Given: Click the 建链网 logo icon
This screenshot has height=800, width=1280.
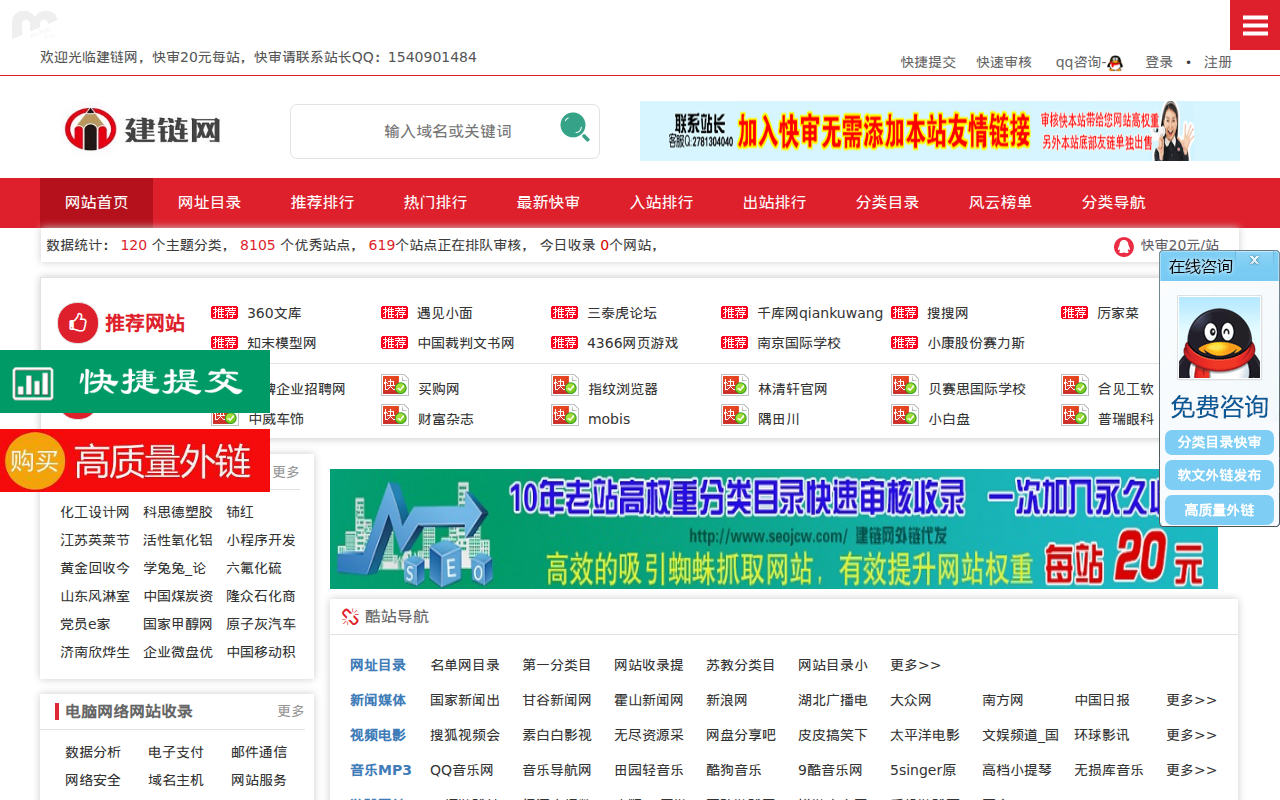Looking at the screenshot, I should (91, 129).
